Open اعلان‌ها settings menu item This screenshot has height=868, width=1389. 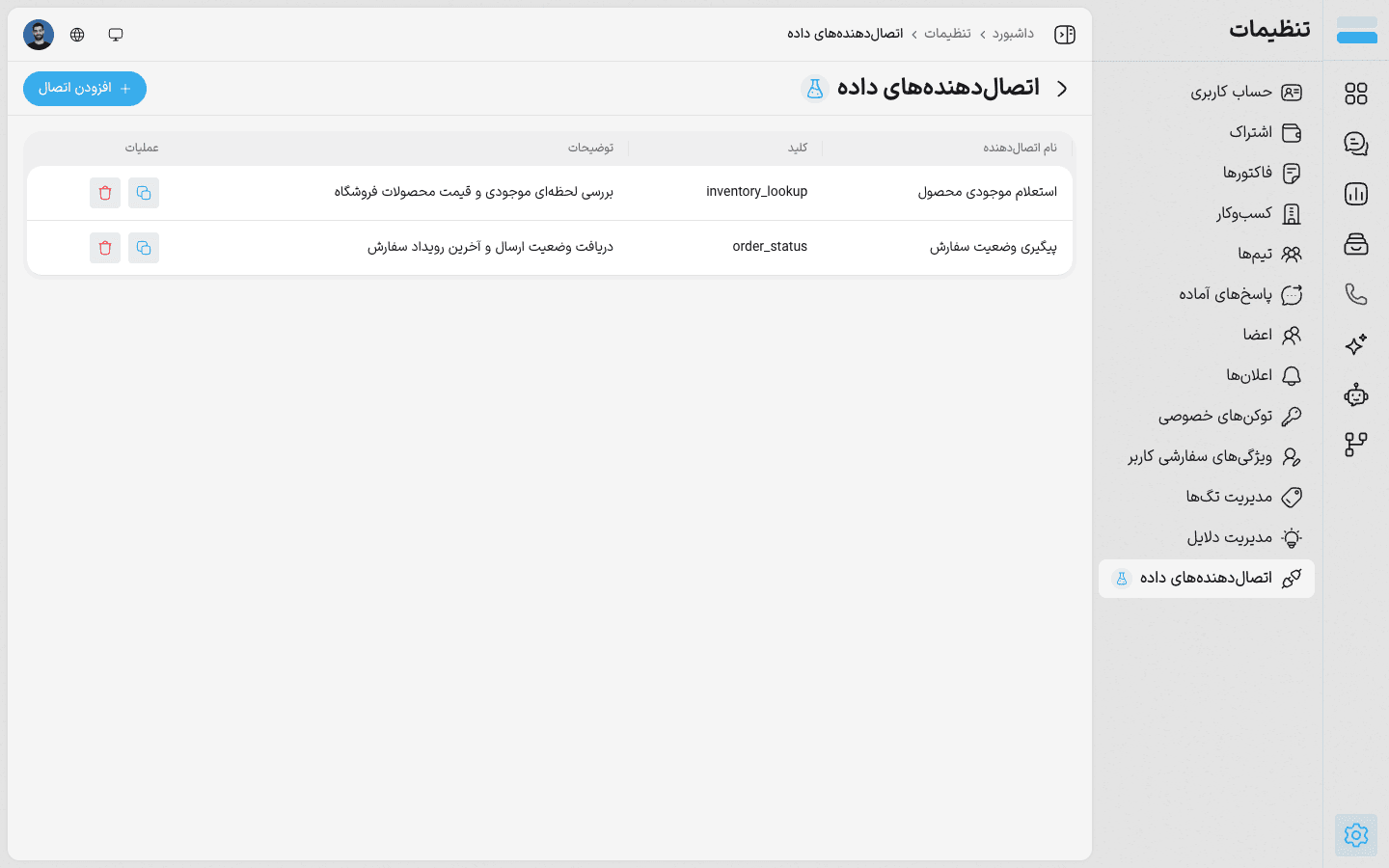pyautogui.click(x=1207, y=375)
